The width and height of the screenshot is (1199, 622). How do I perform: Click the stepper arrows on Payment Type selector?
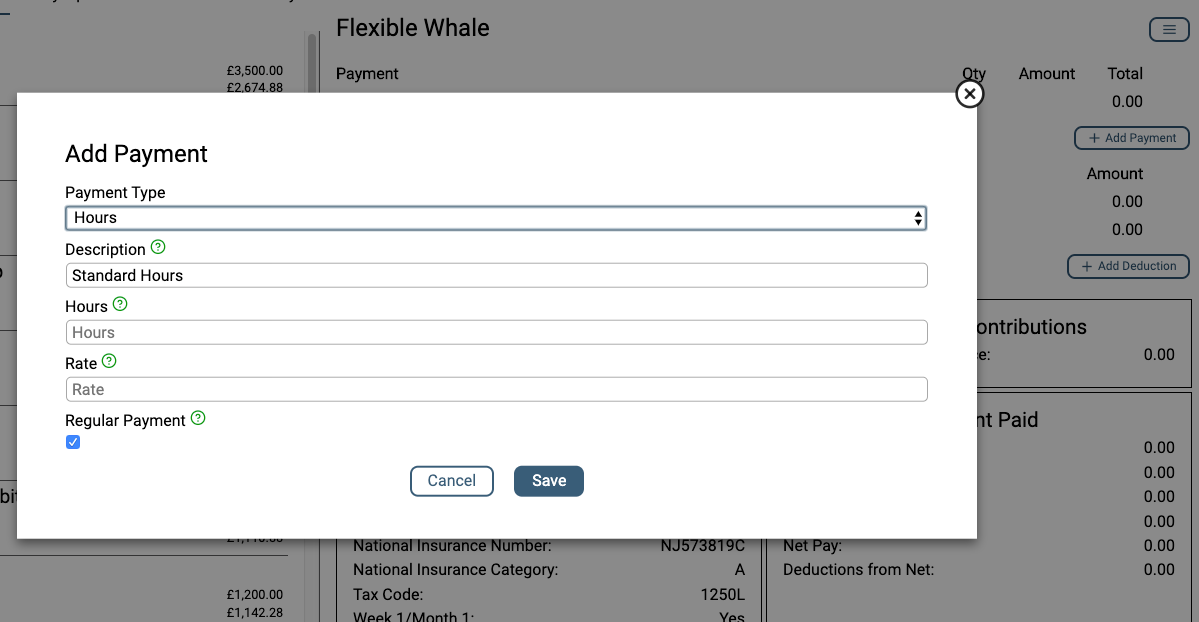917,217
